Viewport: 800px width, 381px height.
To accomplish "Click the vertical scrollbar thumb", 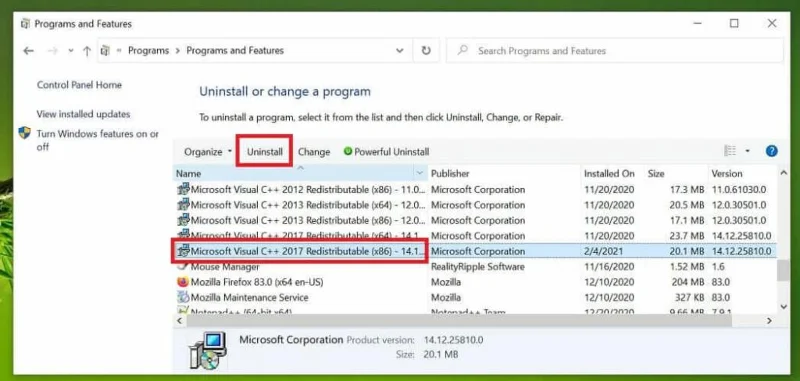I will click(784, 270).
